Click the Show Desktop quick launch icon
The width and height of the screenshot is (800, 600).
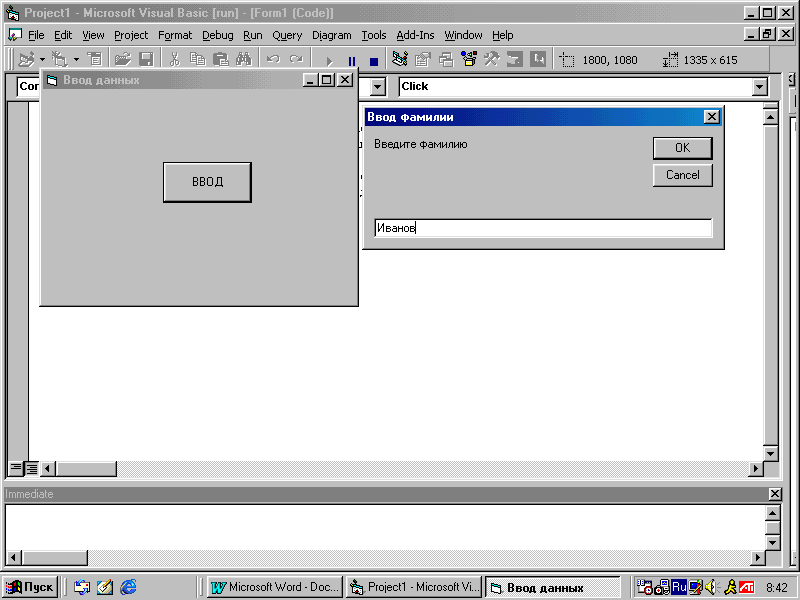point(105,587)
